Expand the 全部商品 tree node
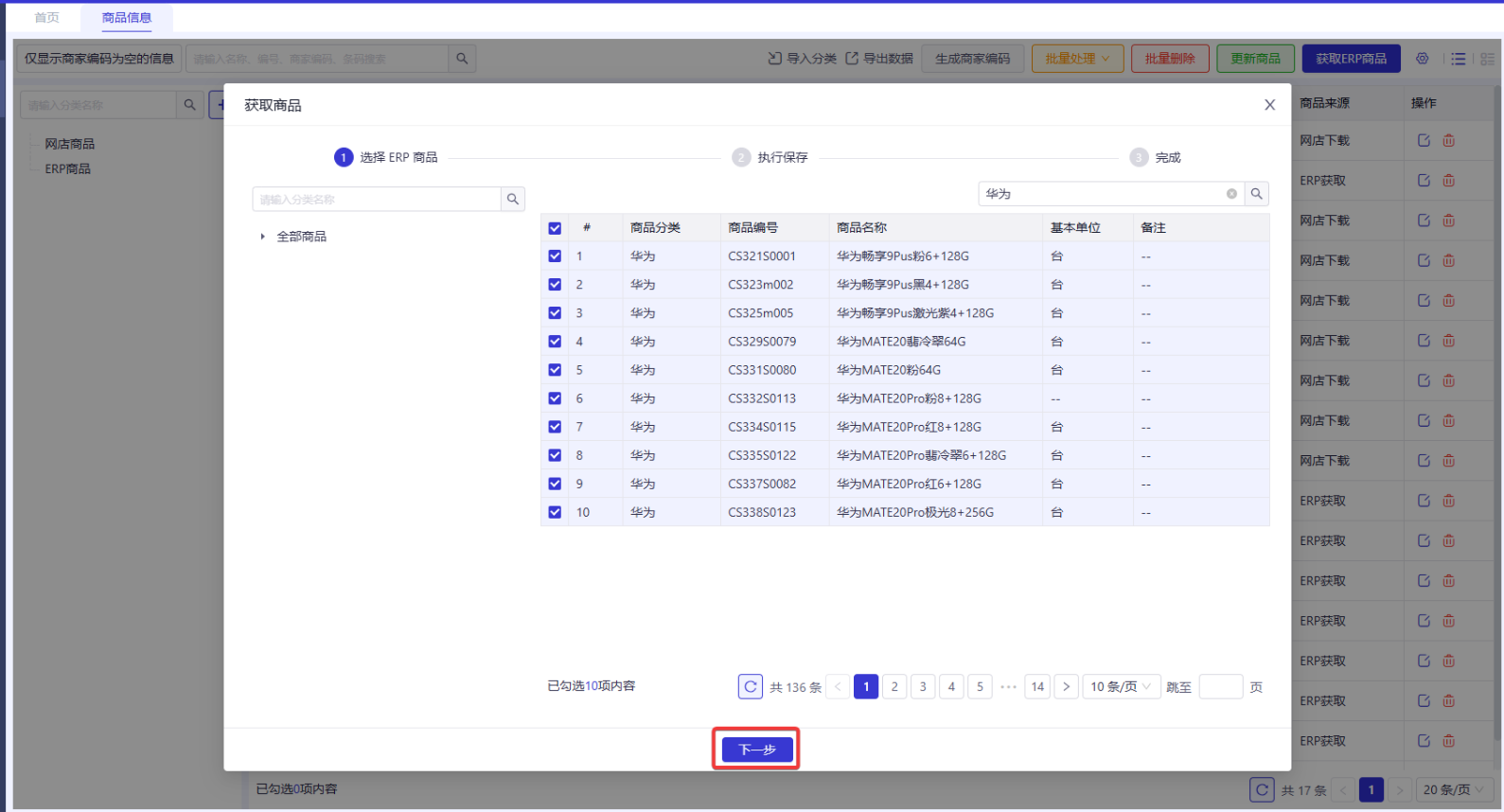The image size is (1504, 812). 262,237
